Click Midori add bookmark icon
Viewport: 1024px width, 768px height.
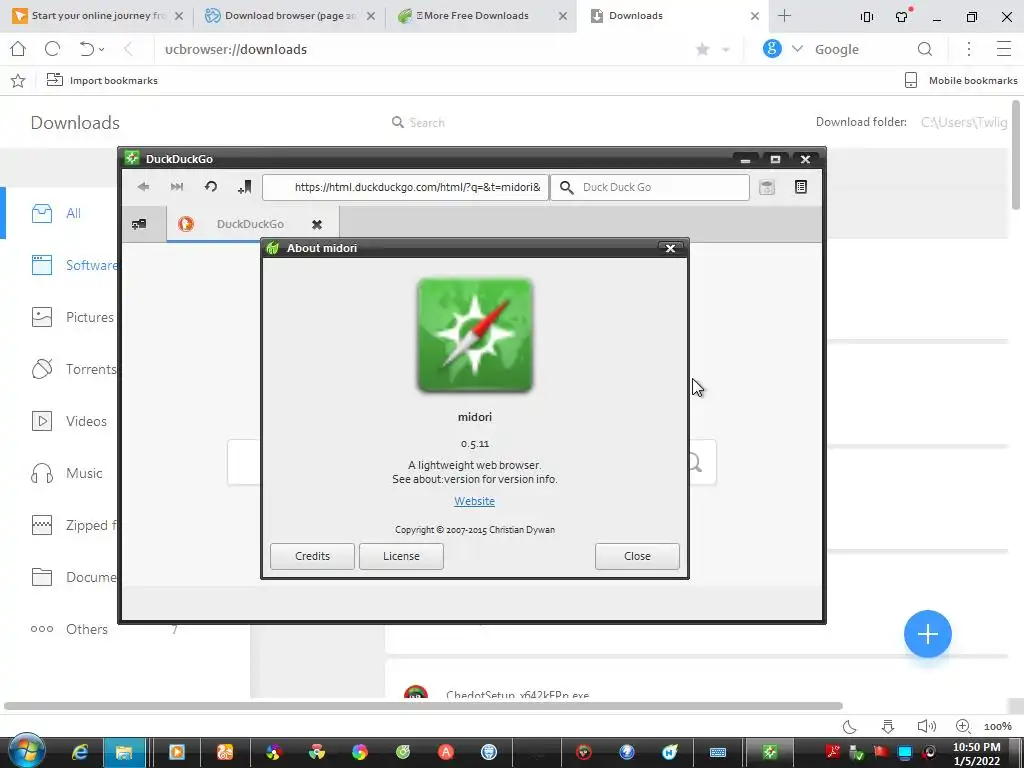pos(245,187)
